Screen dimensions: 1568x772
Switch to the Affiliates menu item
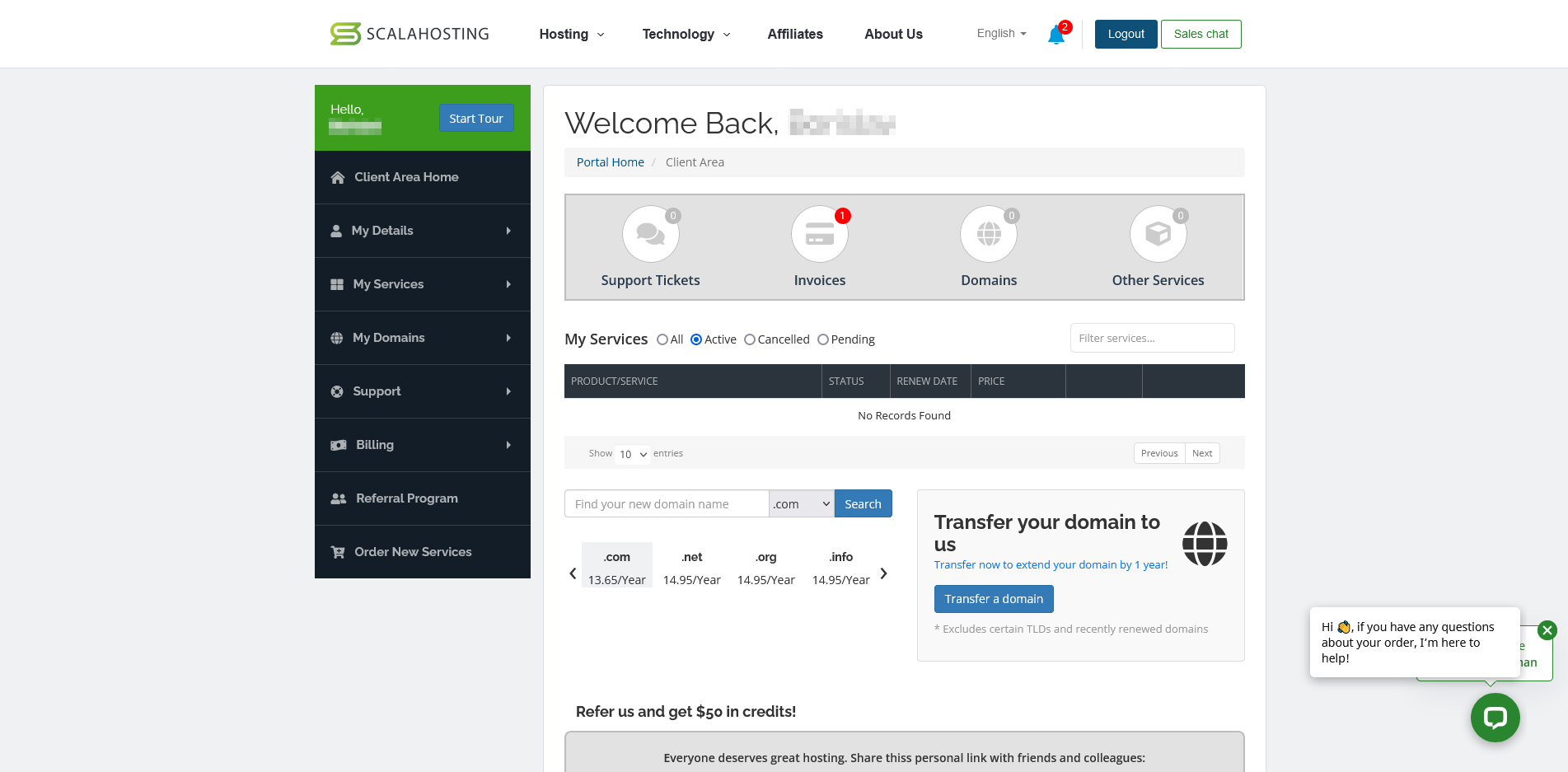[794, 34]
